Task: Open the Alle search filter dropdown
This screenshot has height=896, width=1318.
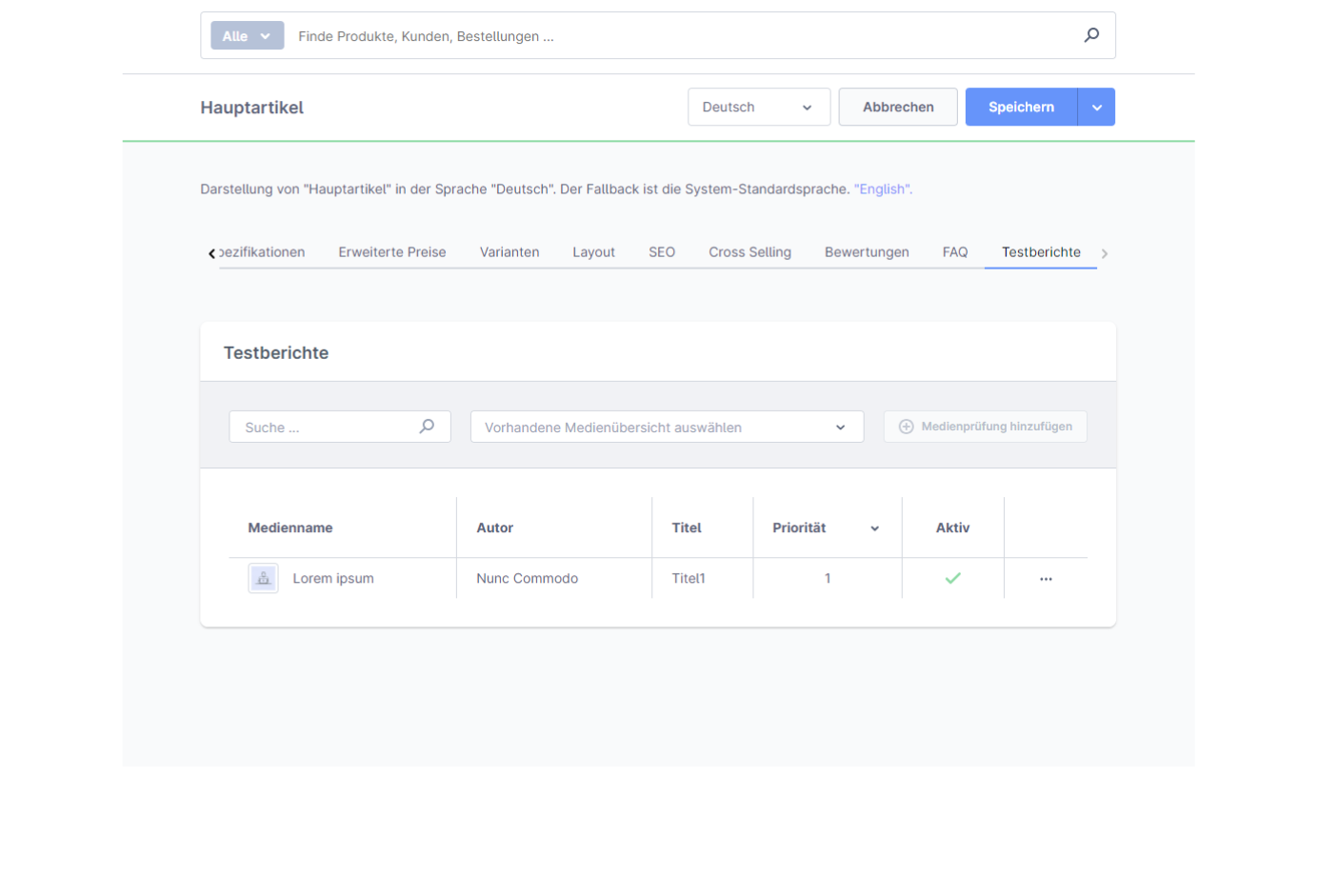Action: (x=247, y=36)
